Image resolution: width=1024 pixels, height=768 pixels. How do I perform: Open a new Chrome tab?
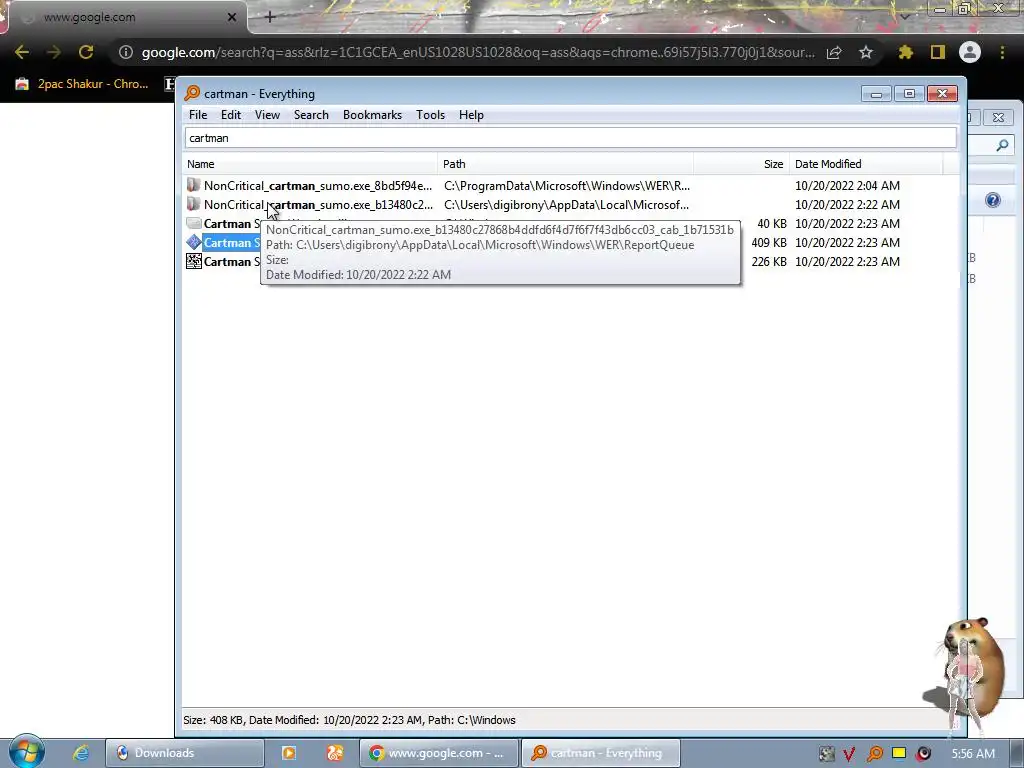coord(270,18)
